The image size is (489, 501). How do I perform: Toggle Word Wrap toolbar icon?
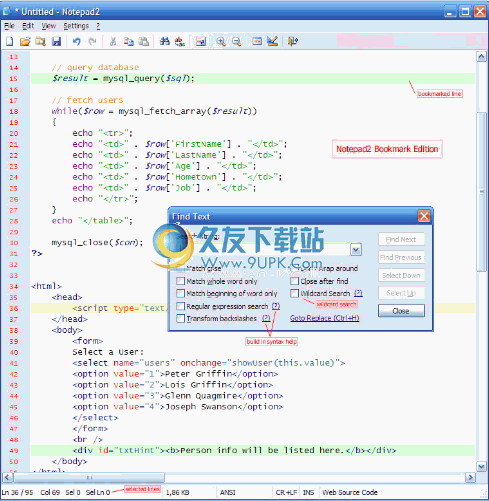tap(201, 41)
